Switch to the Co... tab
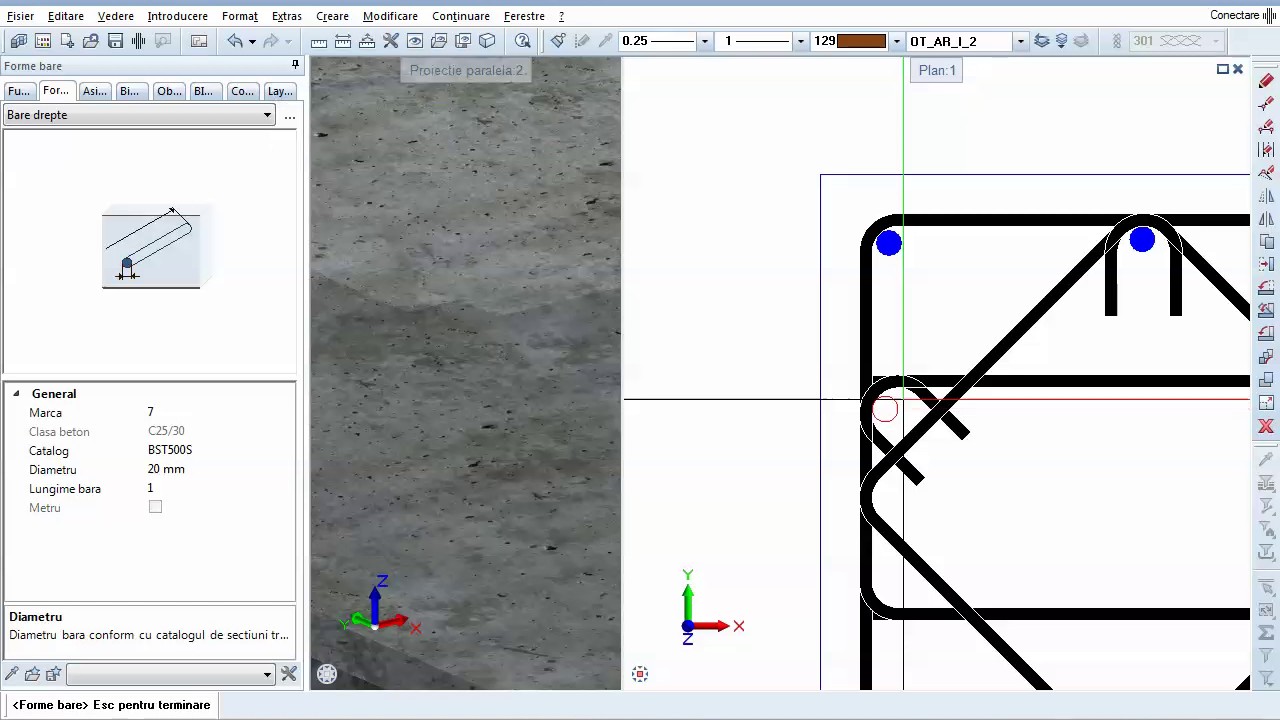Viewport: 1280px width, 720px height. pyautogui.click(x=243, y=91)
